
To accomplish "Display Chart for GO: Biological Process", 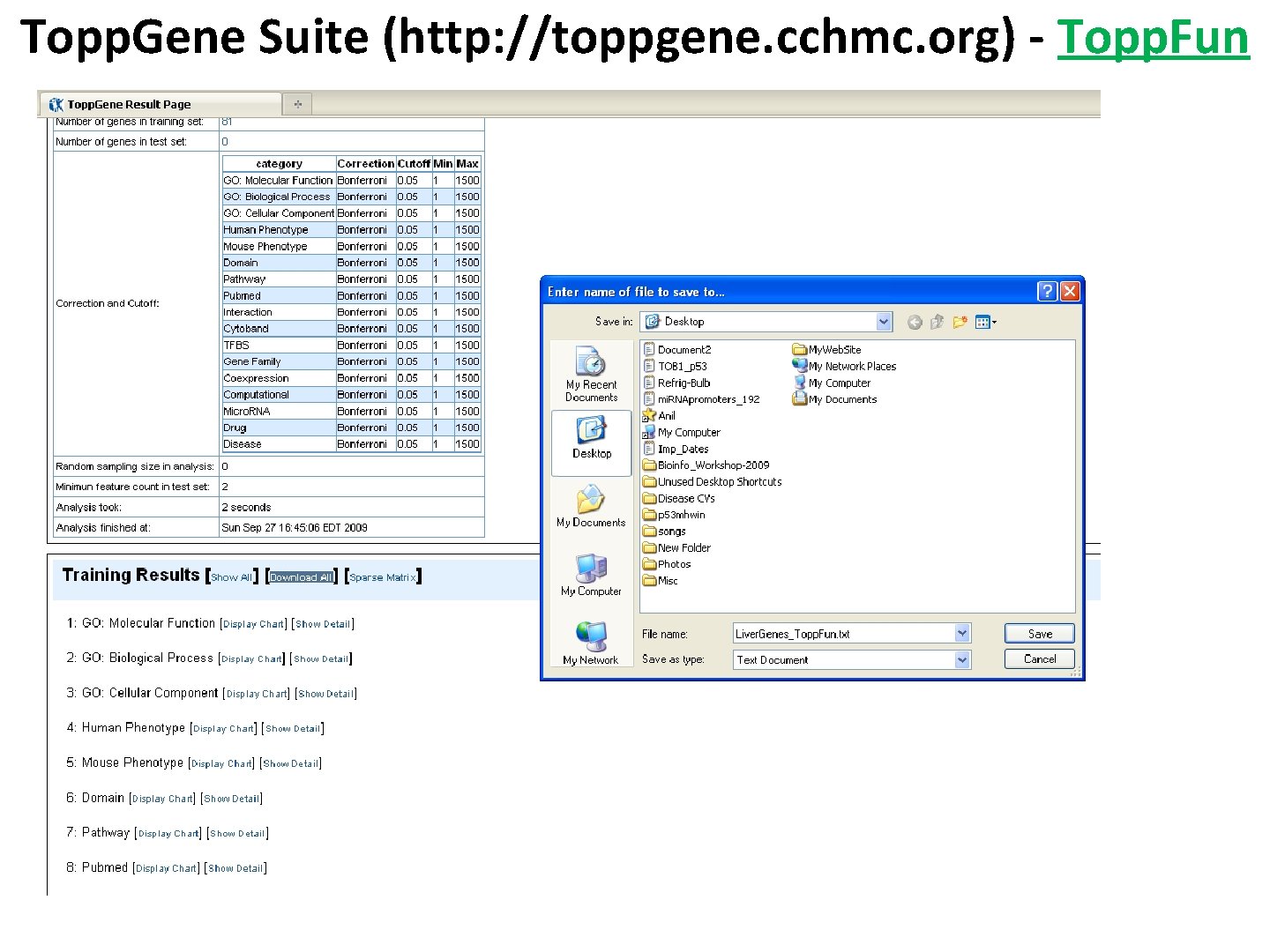I will pos(251,659).
